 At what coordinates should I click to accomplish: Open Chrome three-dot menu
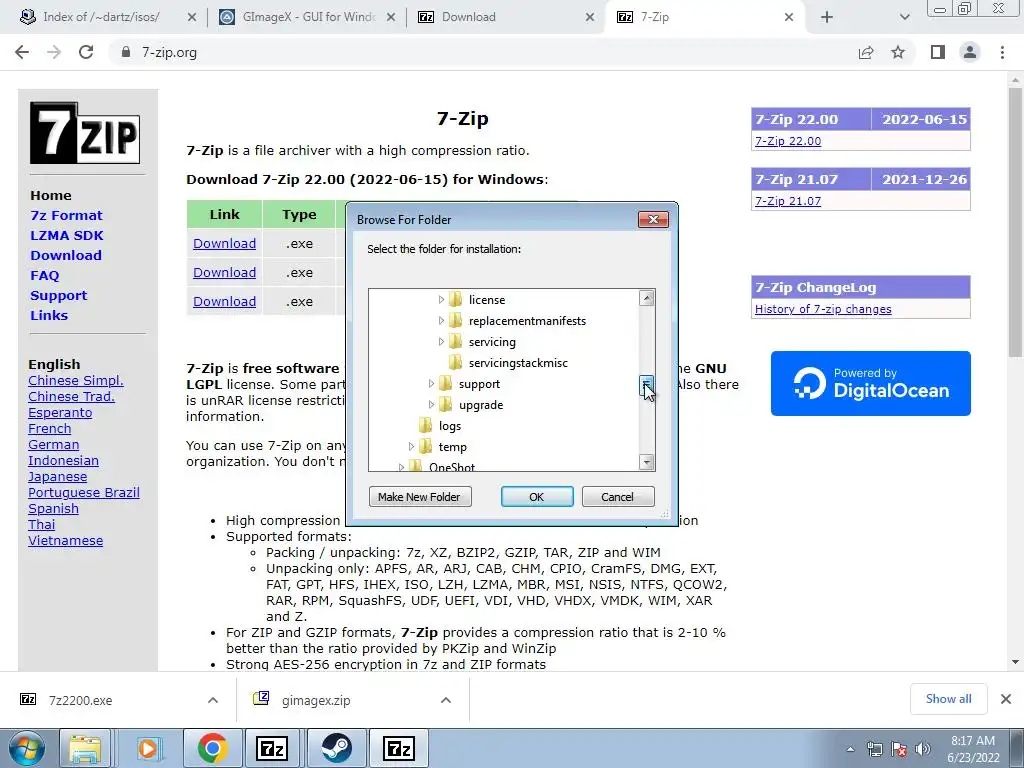(x=1002, y=52)
